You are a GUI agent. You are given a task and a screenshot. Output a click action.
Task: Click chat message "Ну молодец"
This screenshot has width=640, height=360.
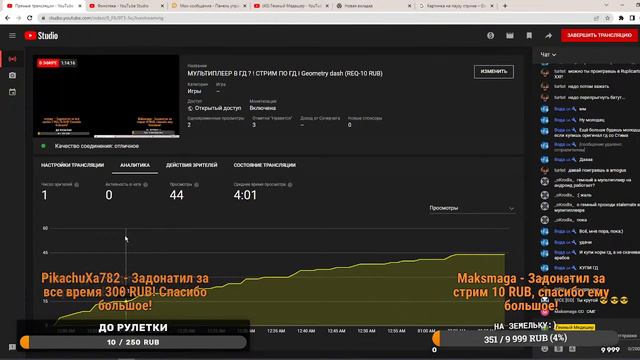click(591, 120)
